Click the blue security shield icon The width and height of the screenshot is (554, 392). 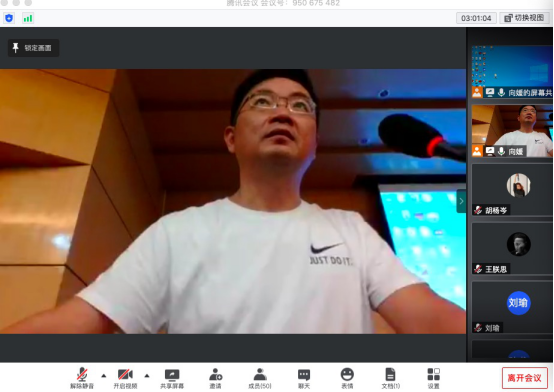tap(9, 18)
